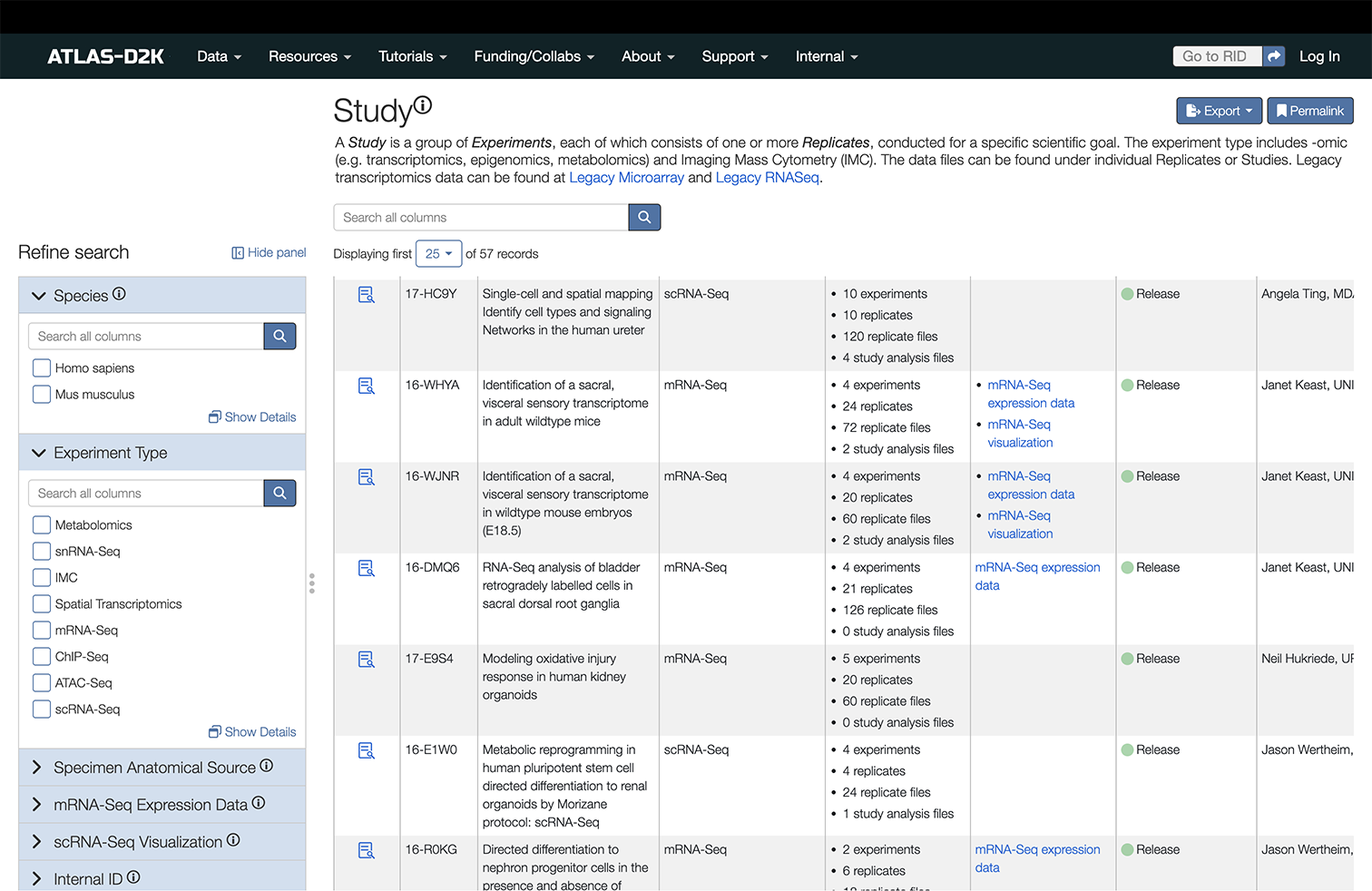
Task: Click the info icon beside Species
Action: click(119, 294)
